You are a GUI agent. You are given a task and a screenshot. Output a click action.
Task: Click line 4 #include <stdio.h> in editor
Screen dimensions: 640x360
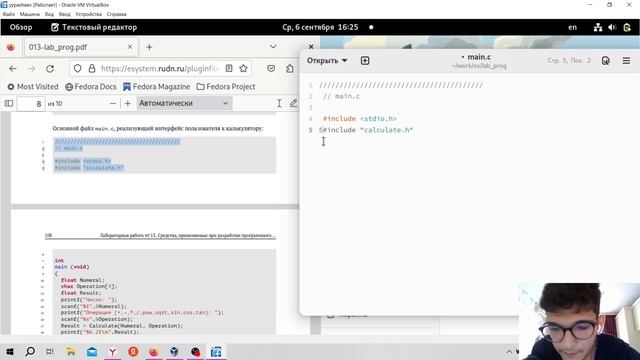[x=360, y=119]
